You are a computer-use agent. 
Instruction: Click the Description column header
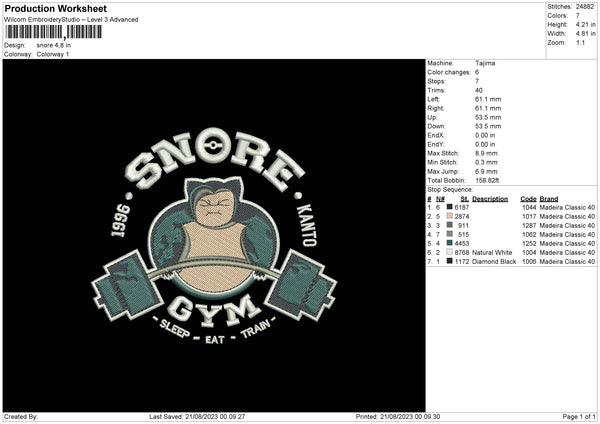coord(490,198)
